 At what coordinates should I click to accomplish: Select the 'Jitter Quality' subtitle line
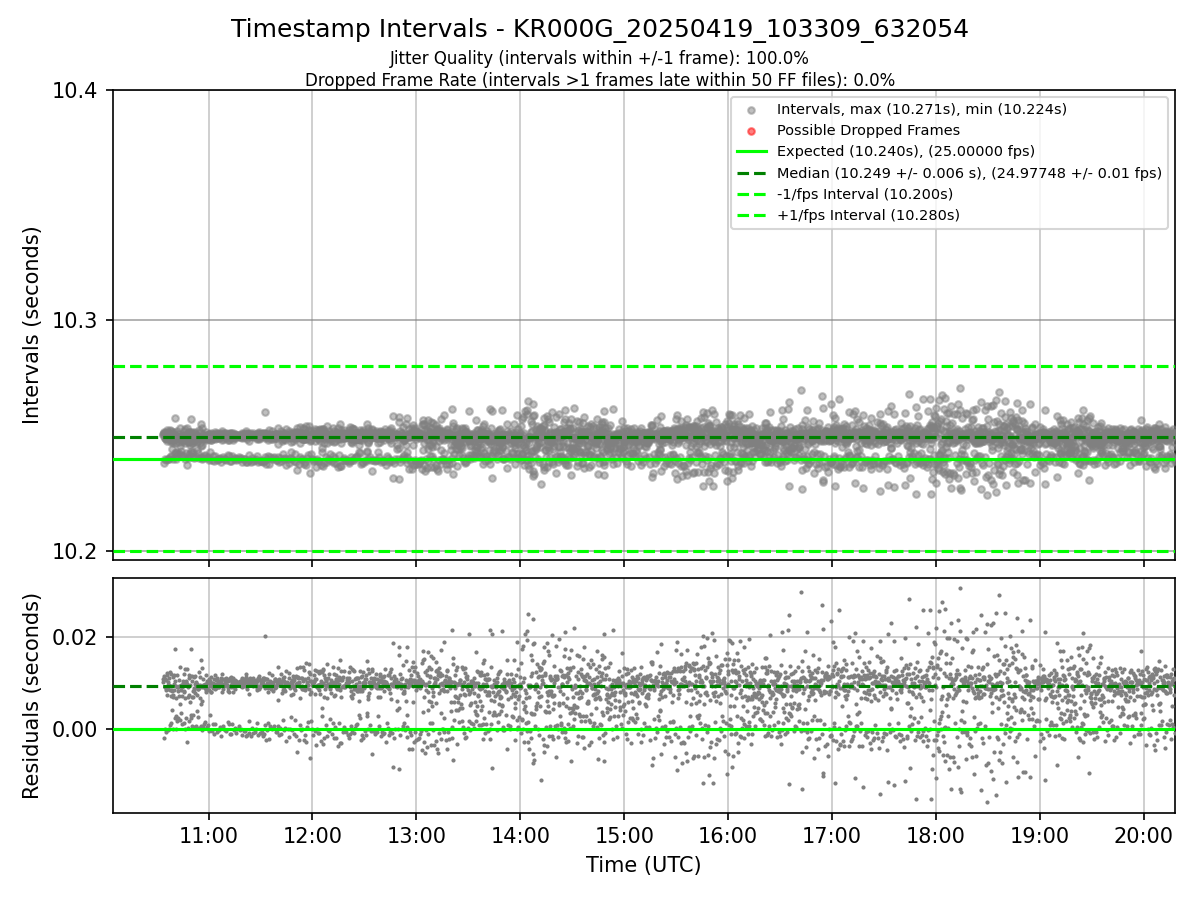[599, 59]
